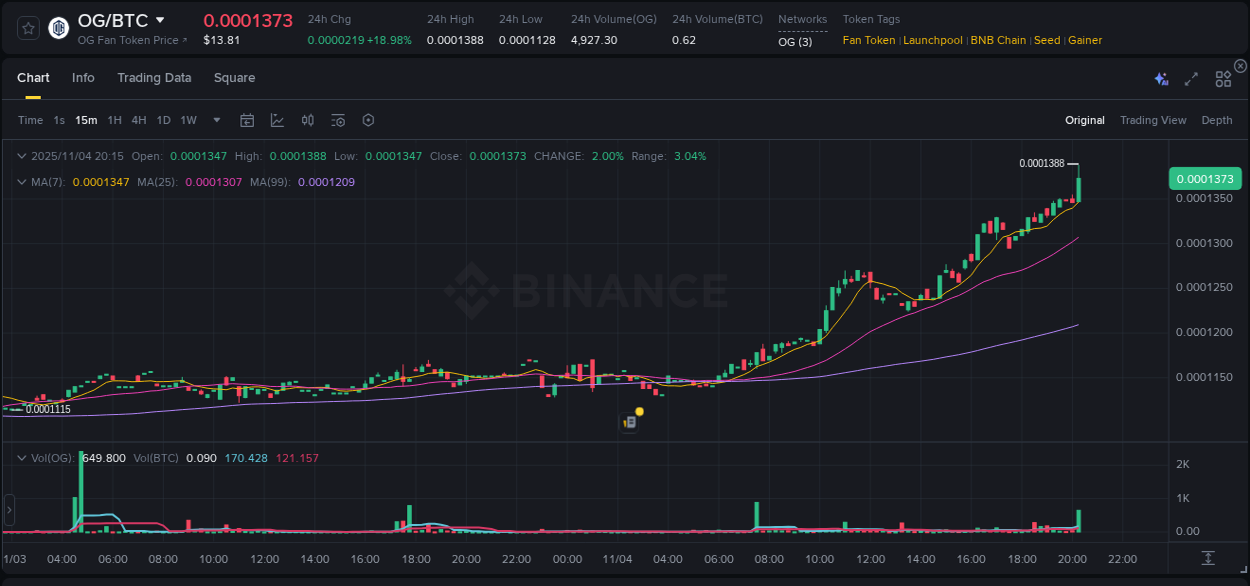
Task: Click the timezone icon below the price axis
Action: coord(1206,559)
